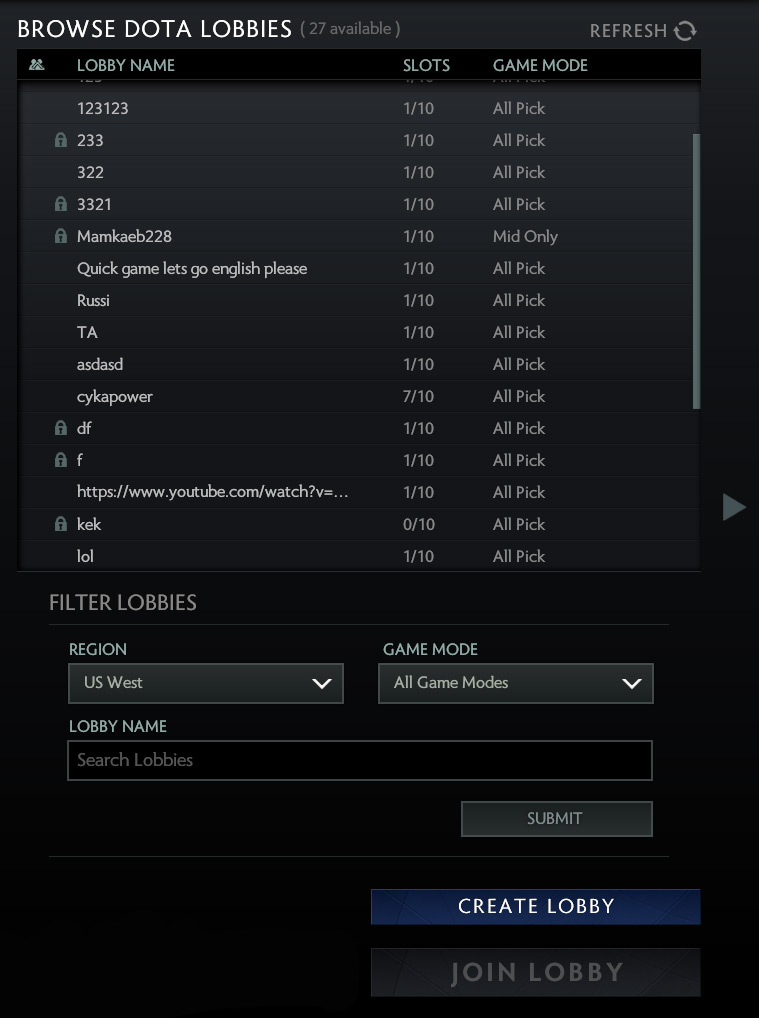Click the friends icon in column header
Viewport: 759px width, 1018px height.
click(37, 65)
